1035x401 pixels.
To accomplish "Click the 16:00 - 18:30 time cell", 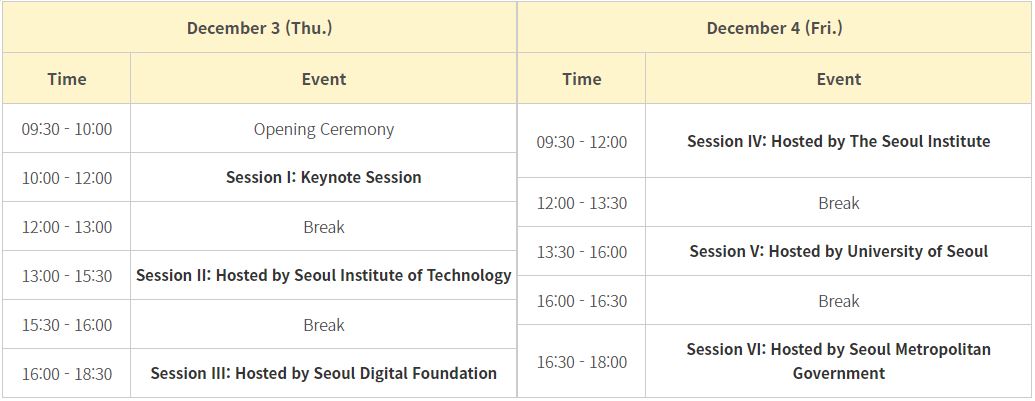I will (x=67, y=373).
